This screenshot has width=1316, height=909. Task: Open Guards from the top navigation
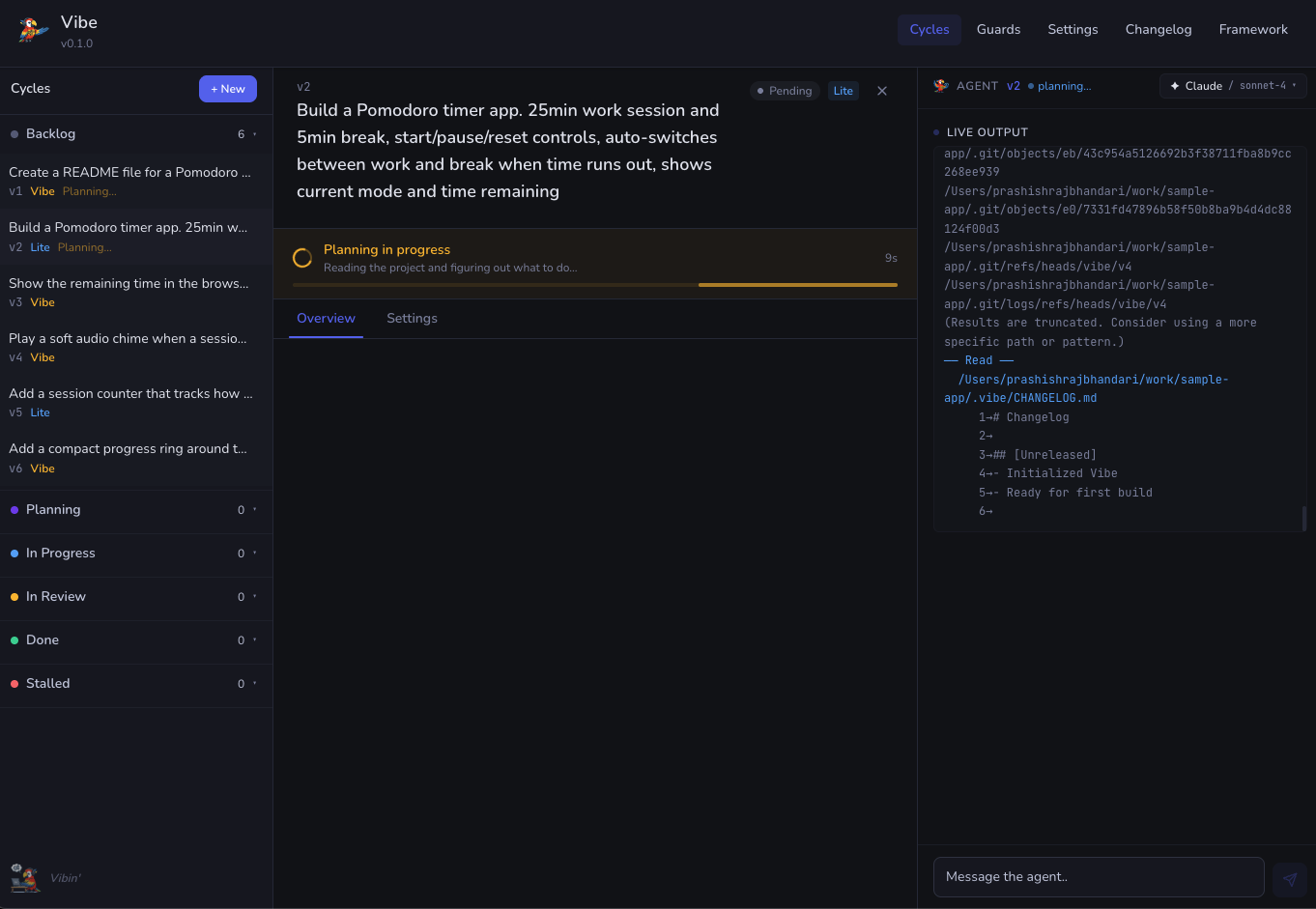(x=998, y=29)
